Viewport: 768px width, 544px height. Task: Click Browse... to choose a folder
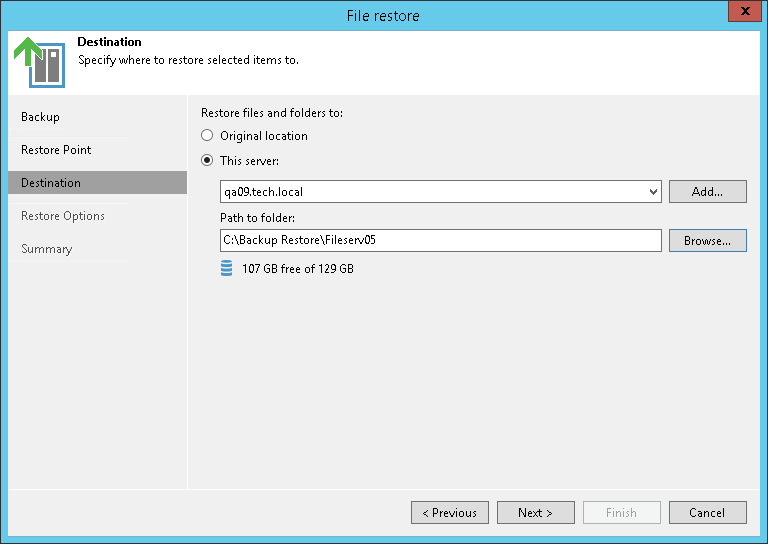707,240
